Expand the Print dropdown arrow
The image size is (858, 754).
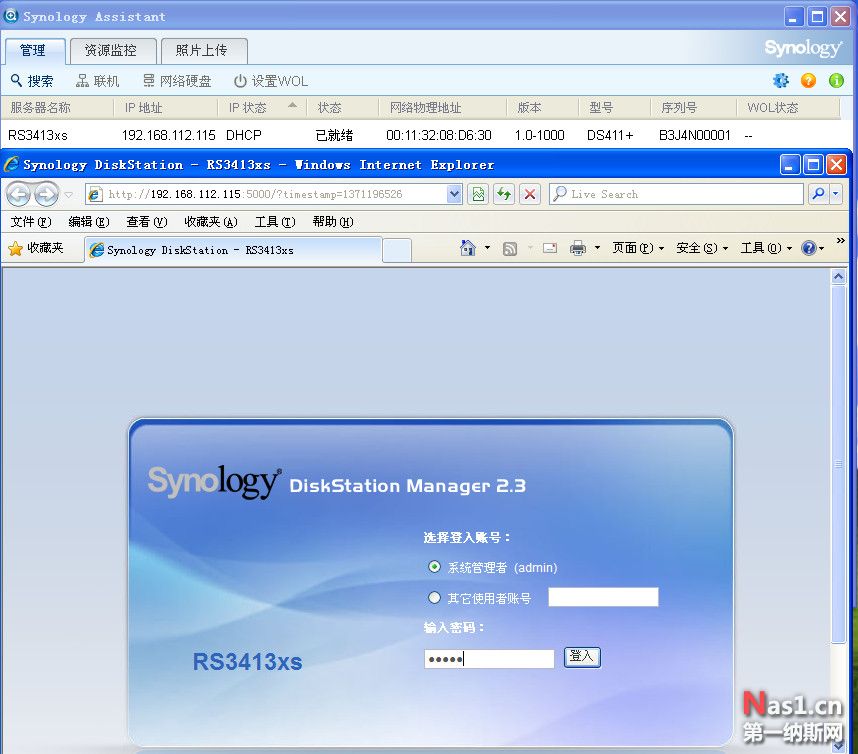coord(597,248)
